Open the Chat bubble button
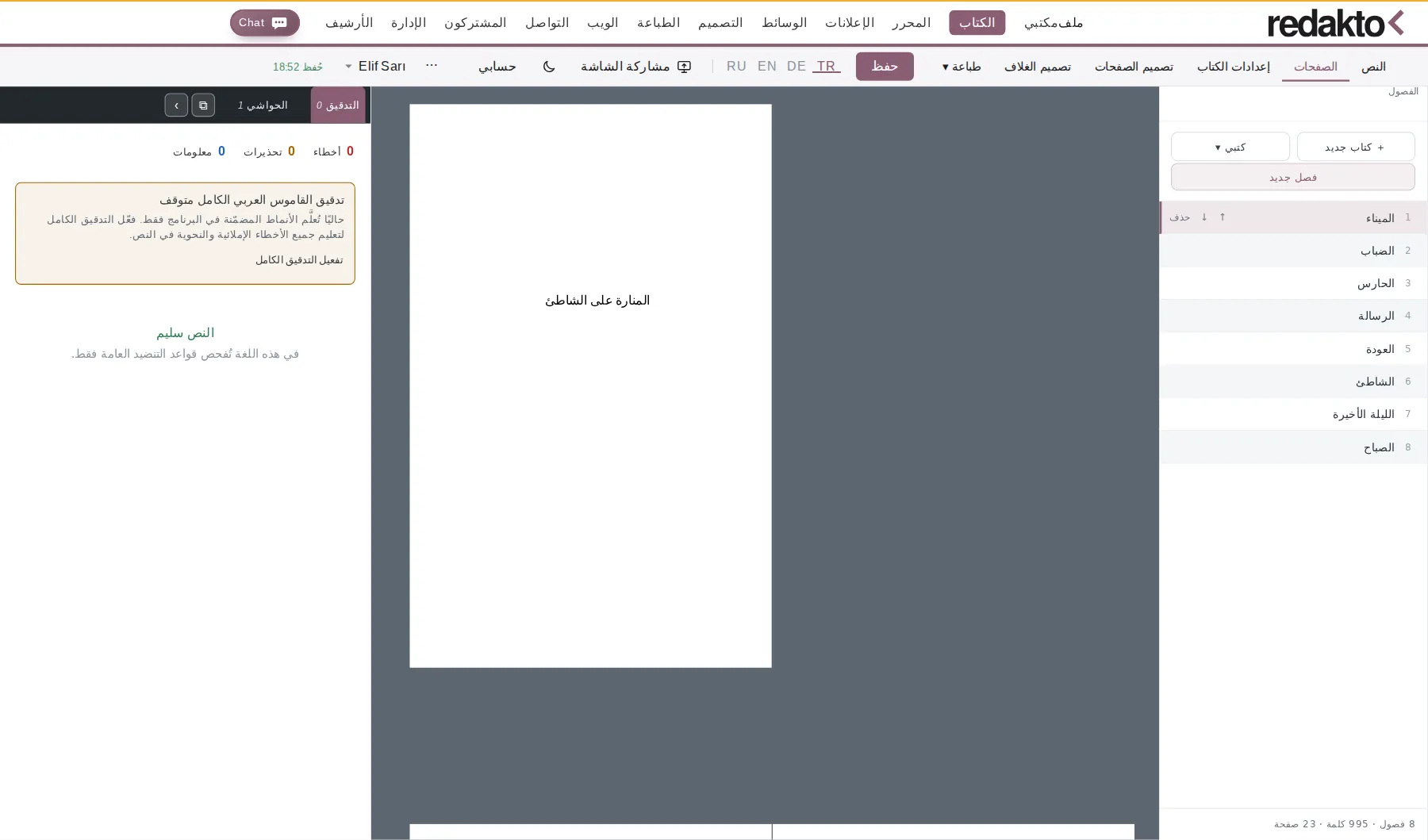This screenshot has width=1428, height=840. (x=265, y=23)
